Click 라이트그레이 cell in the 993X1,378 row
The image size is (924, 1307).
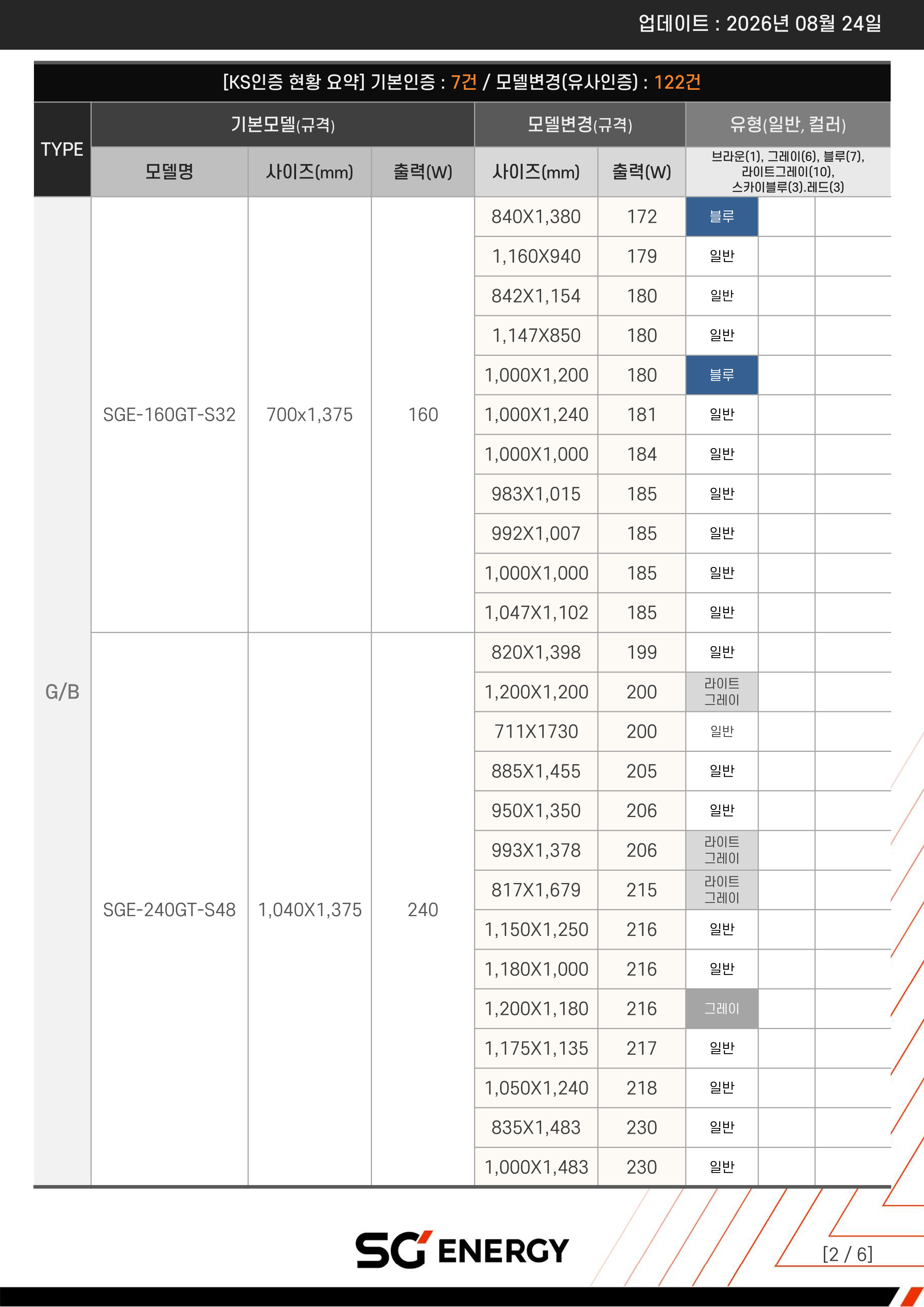[722, 850]
